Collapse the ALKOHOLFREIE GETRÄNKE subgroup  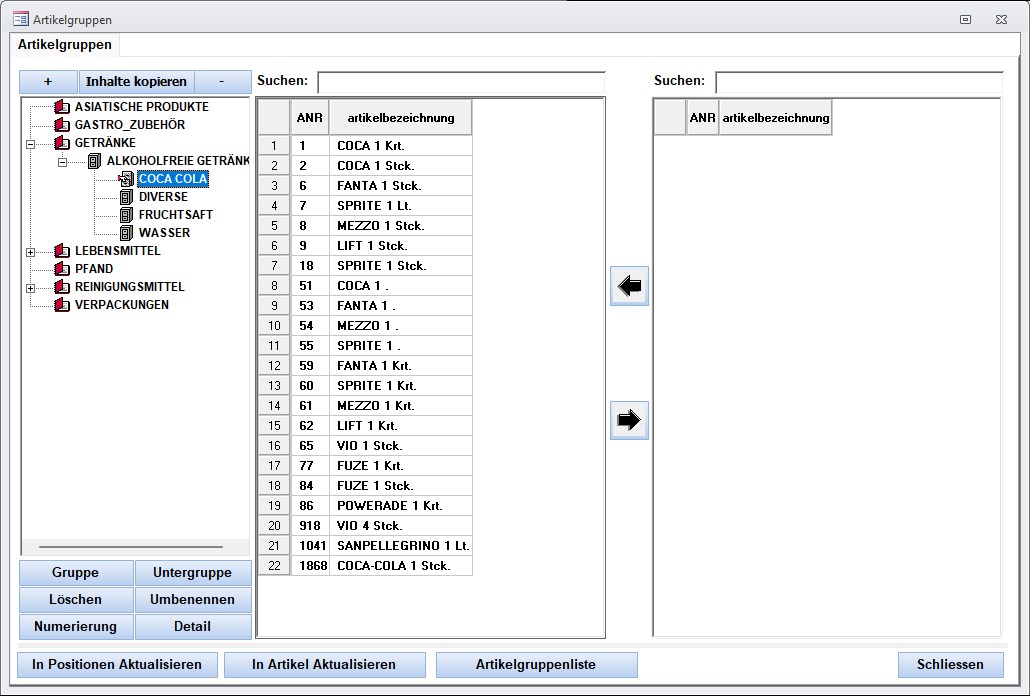click(62, 162)
